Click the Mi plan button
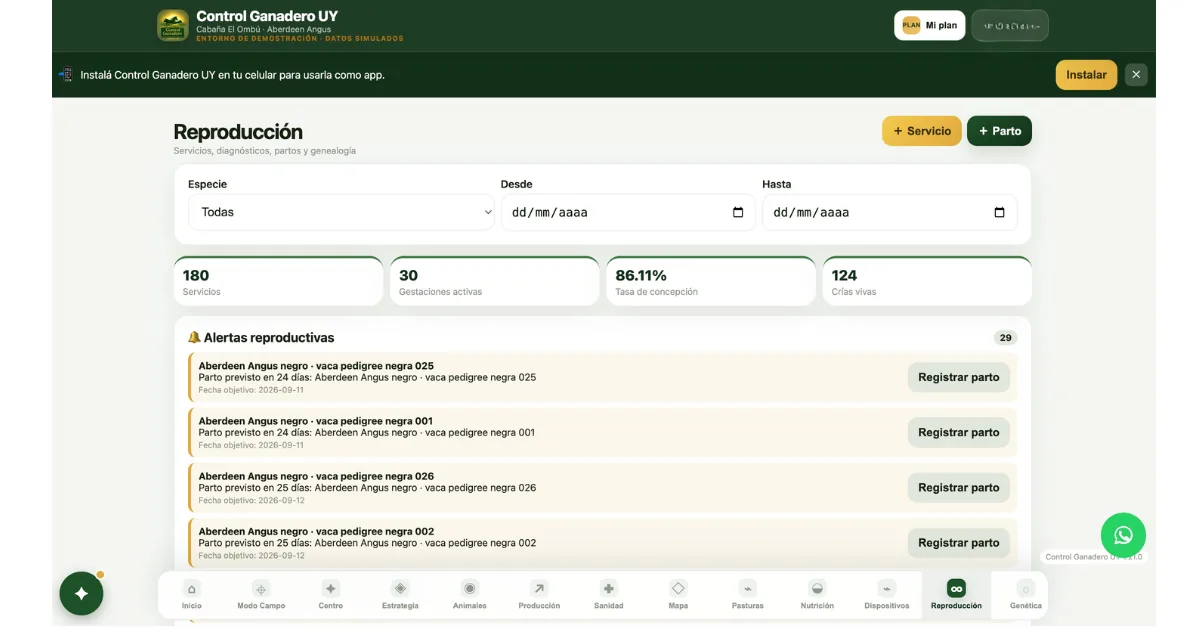The height and width of the screenshot is (630, 1200). (929, 25)
